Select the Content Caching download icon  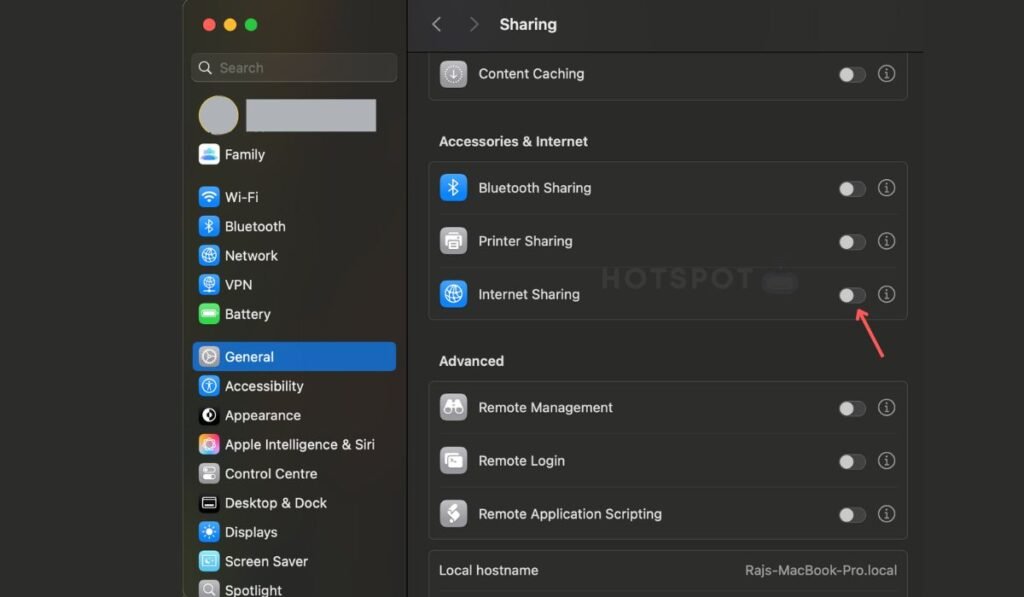(453, 74)
